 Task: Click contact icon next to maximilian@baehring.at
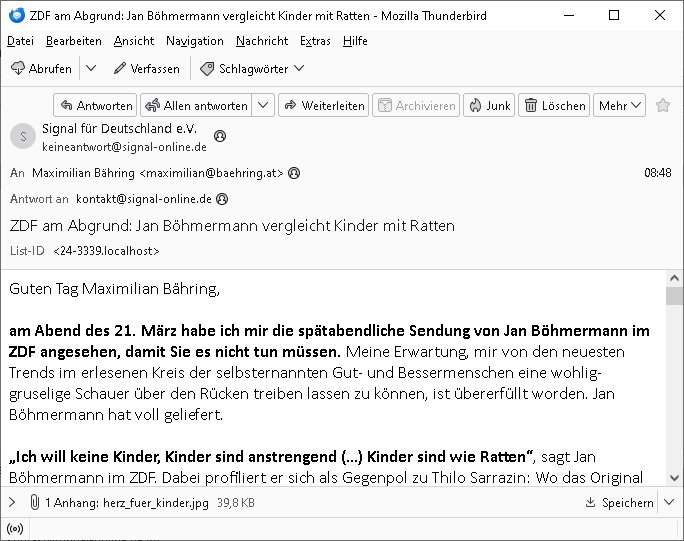[294, 173]
